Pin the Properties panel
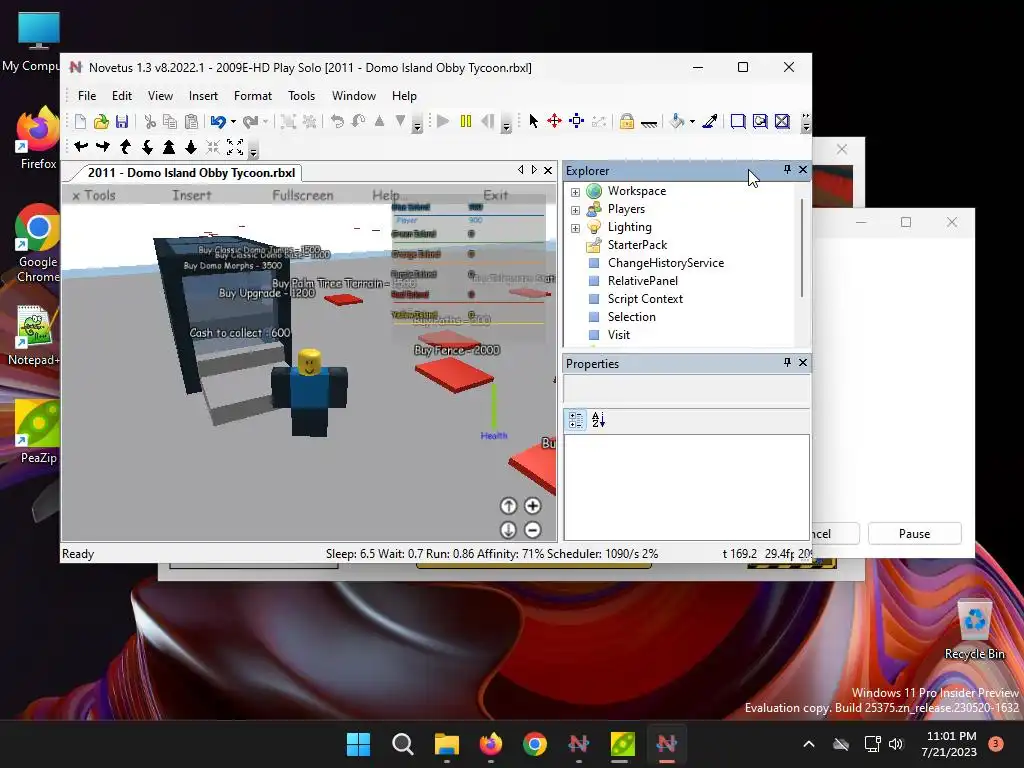The height and width of the screenshot is (768, 1024). [787, 362]
